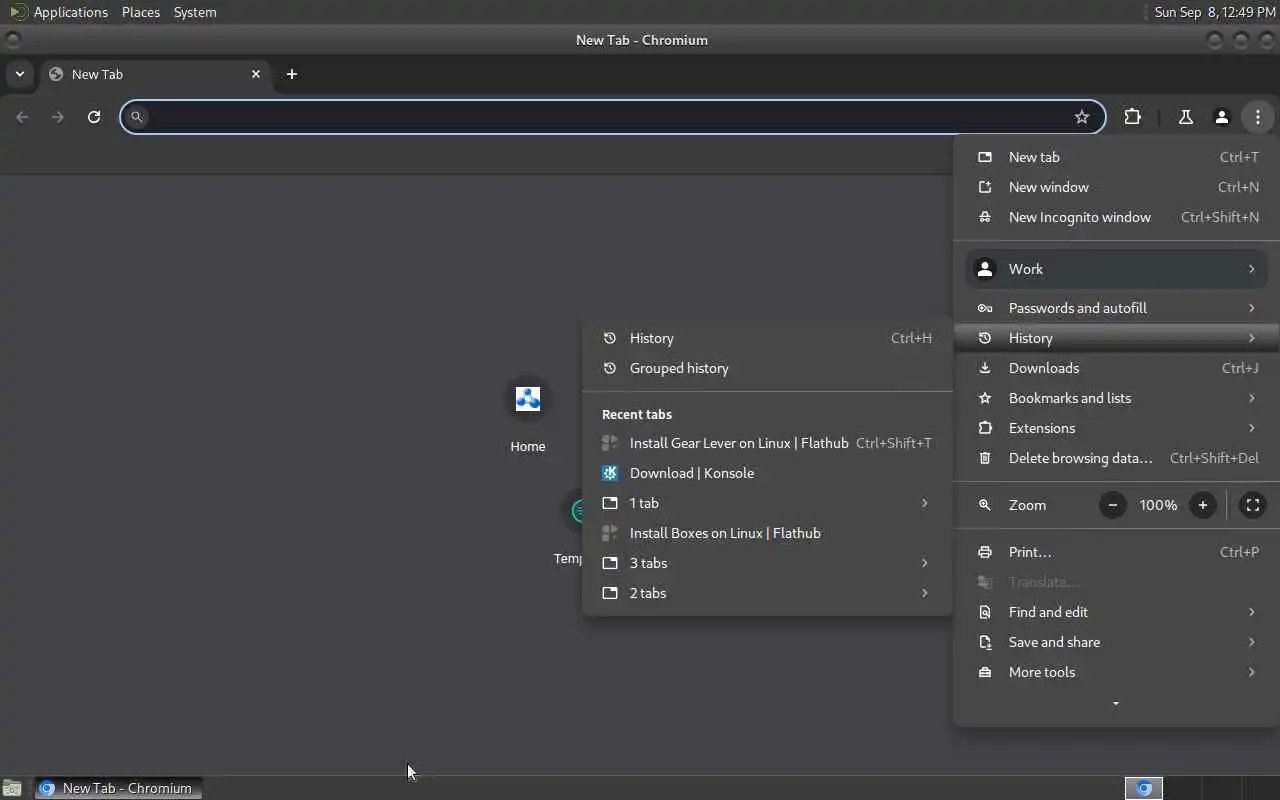Click the download arrow icon beside Downloads
The height and width of the screenshot is (800, 1280).
[x=985, y=368]
